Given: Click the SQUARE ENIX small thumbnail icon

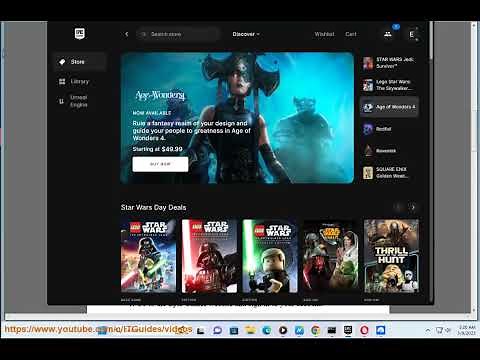Looking at the screenshot, I should pos(368,173).
